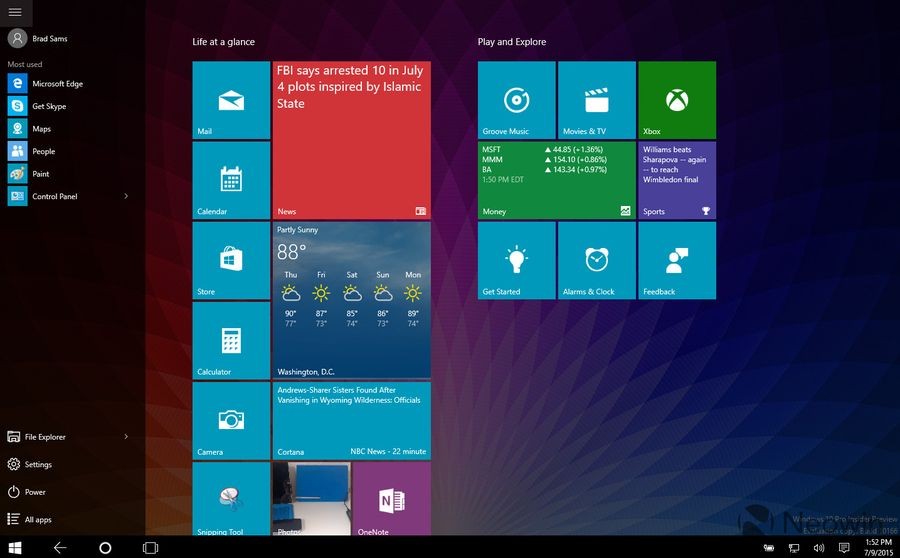Open the Calculator tile
Screen dimensions: 900x558
(x=231, y=341)
